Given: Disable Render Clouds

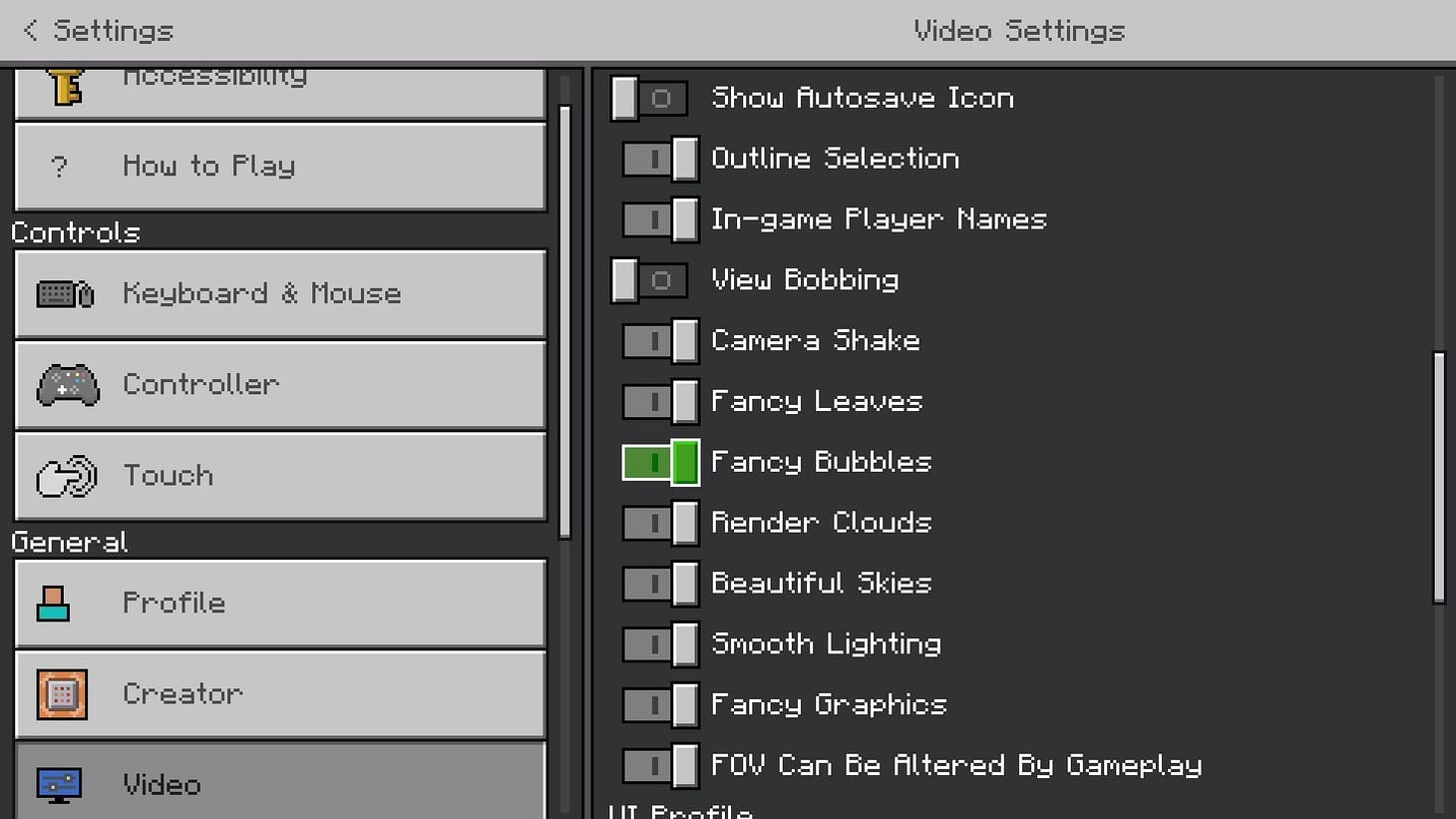Looking at the screenshot, I should 659,523.
